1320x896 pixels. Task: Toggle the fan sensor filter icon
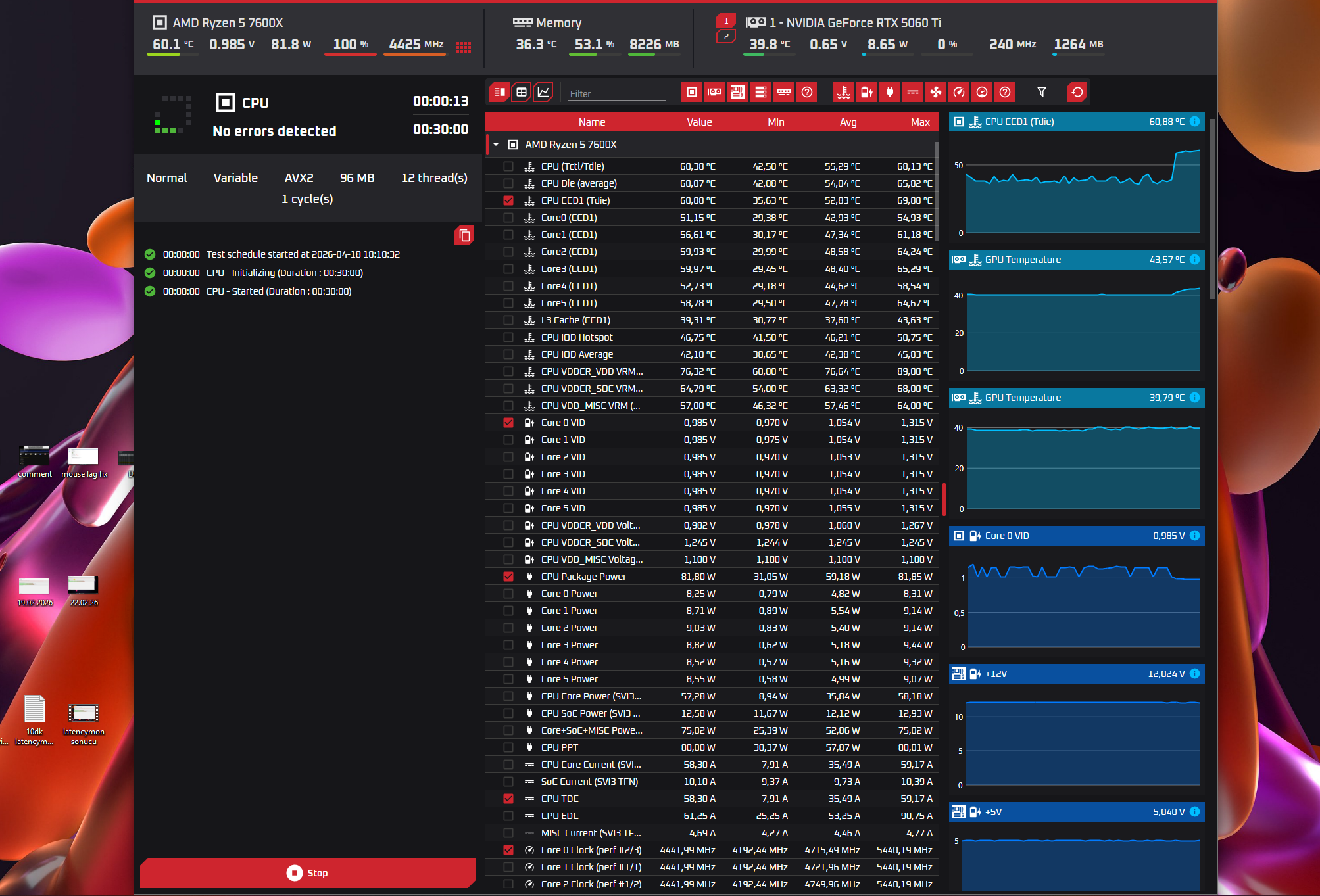pos(936,92)
